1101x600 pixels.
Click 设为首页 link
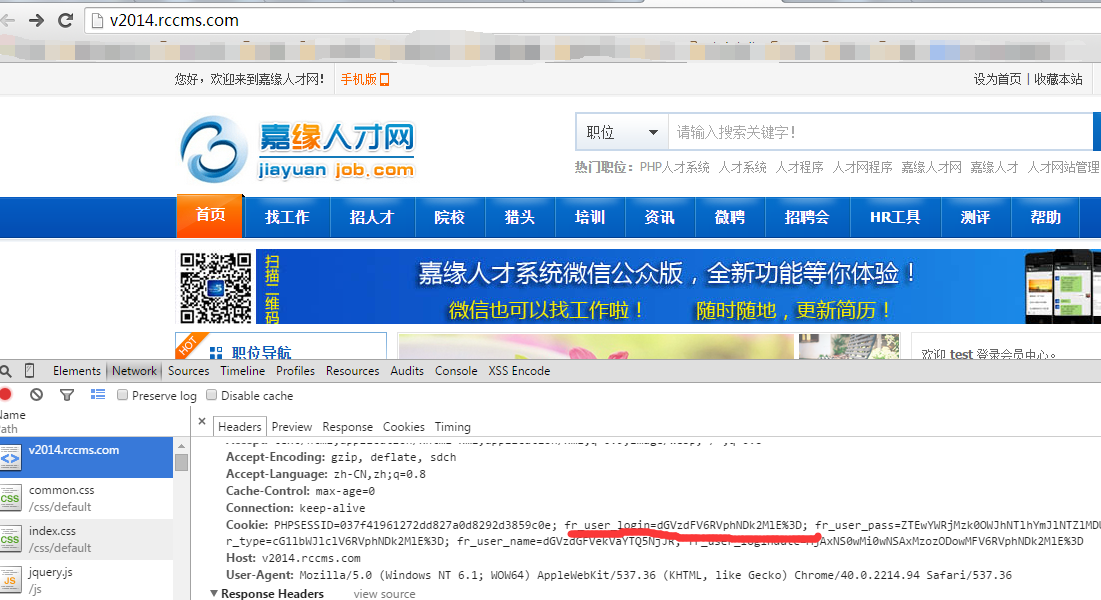click(x=997, y=79)
